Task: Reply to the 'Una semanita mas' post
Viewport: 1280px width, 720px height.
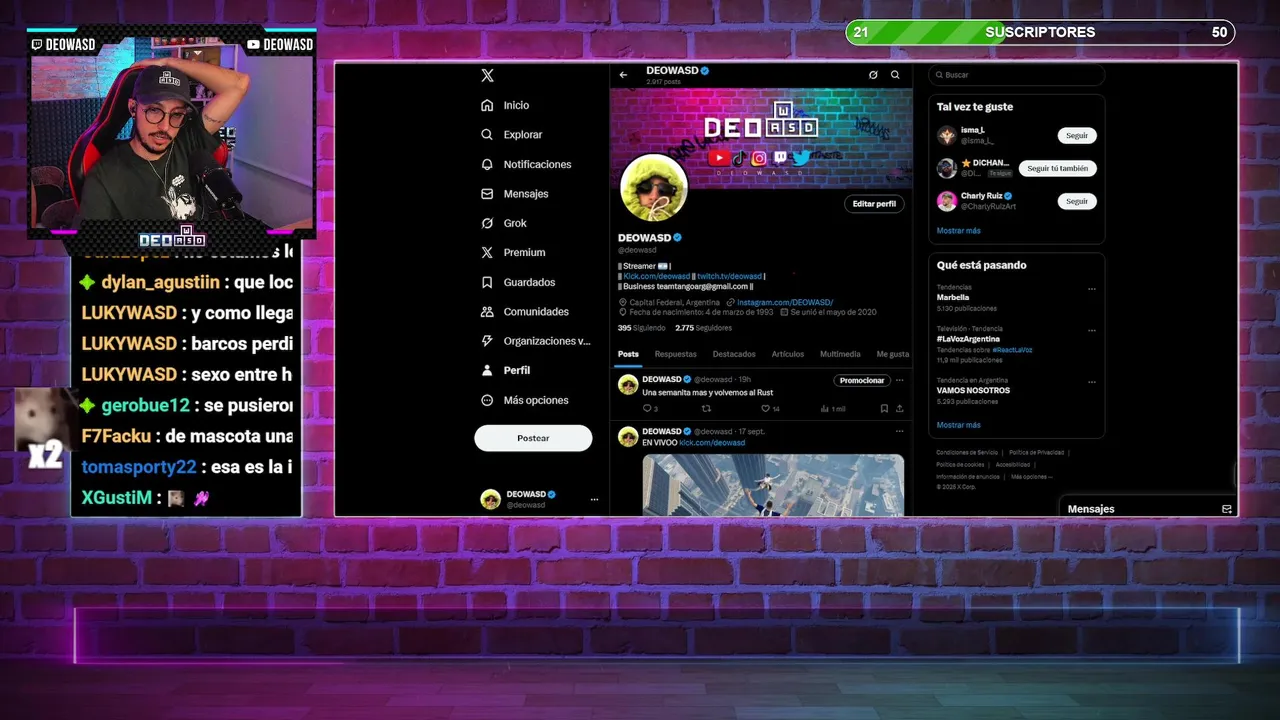Action: 647,408
